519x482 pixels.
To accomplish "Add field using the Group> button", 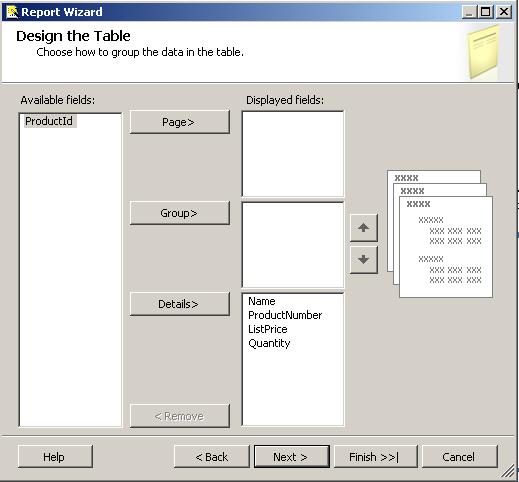I will click(x=180, y=213).
